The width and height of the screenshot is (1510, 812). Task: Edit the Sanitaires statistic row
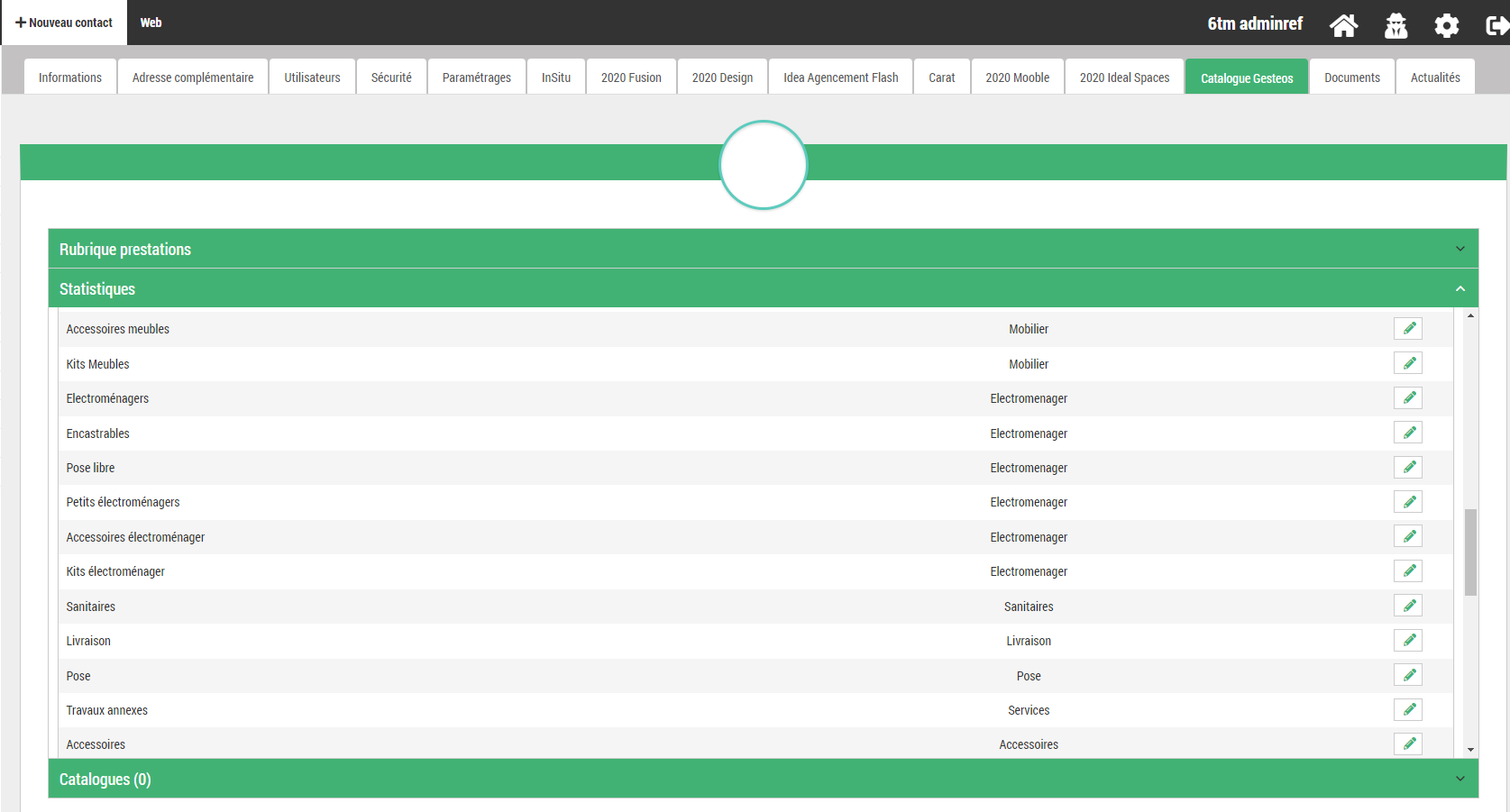(x=1407, y=607)
